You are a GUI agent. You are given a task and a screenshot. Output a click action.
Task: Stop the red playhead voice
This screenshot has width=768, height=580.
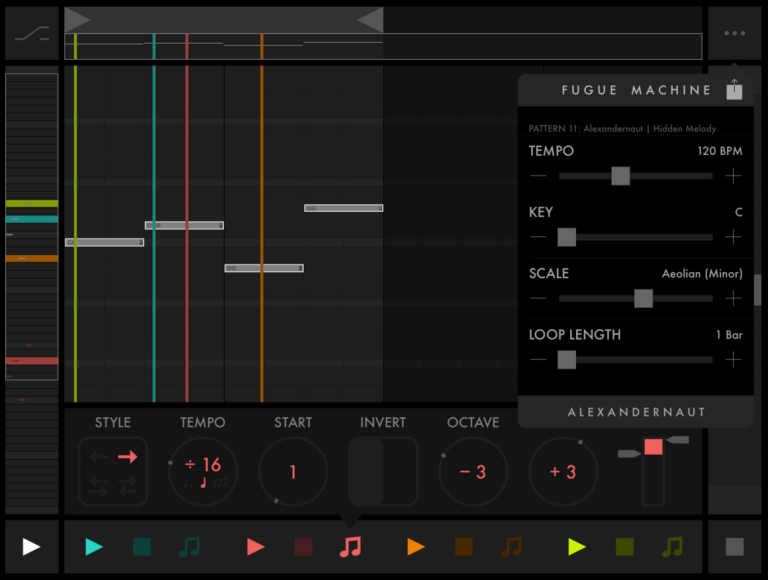303,547
